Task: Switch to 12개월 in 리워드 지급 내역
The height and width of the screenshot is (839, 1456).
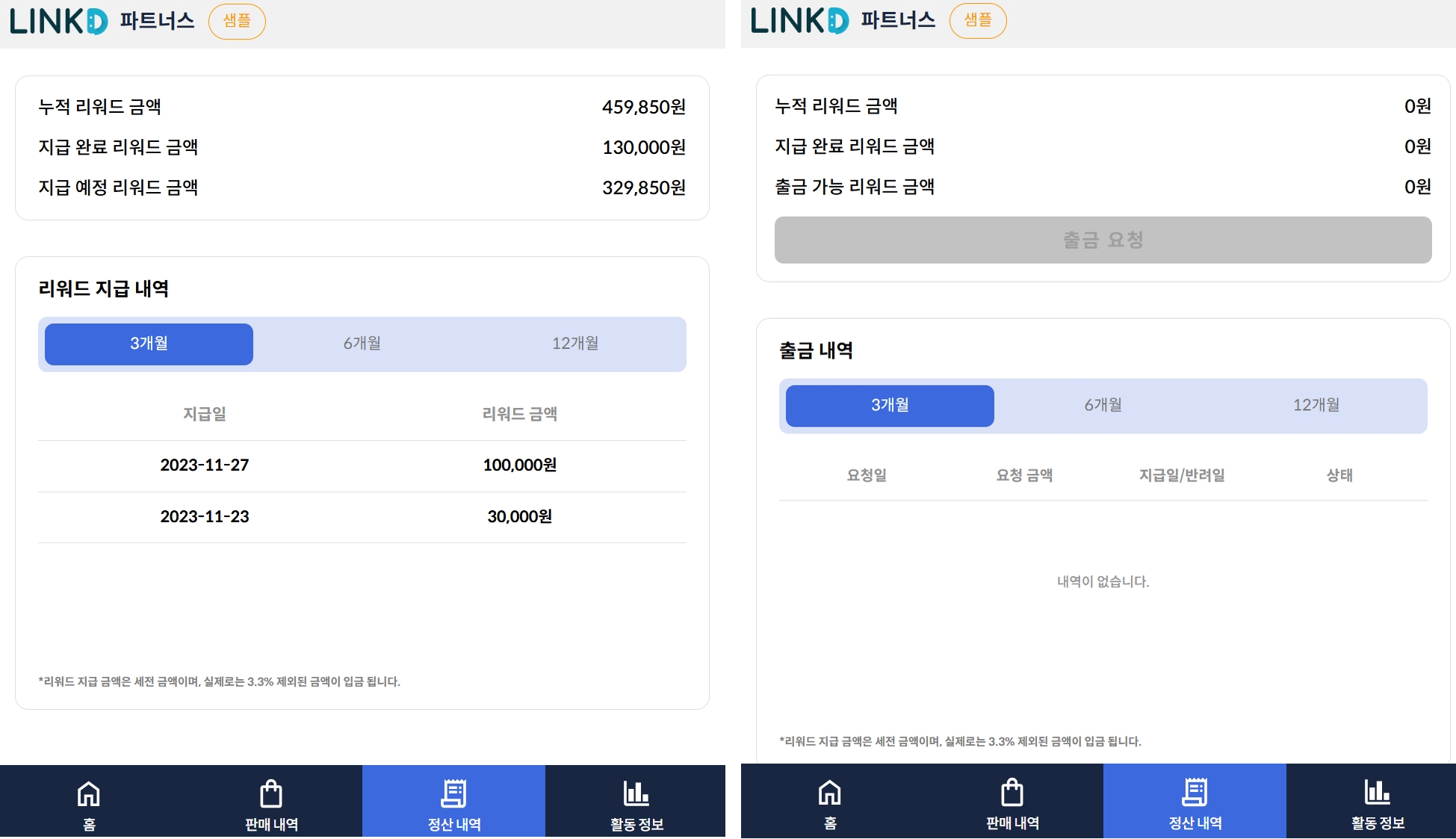Action: tap(575, 344)
